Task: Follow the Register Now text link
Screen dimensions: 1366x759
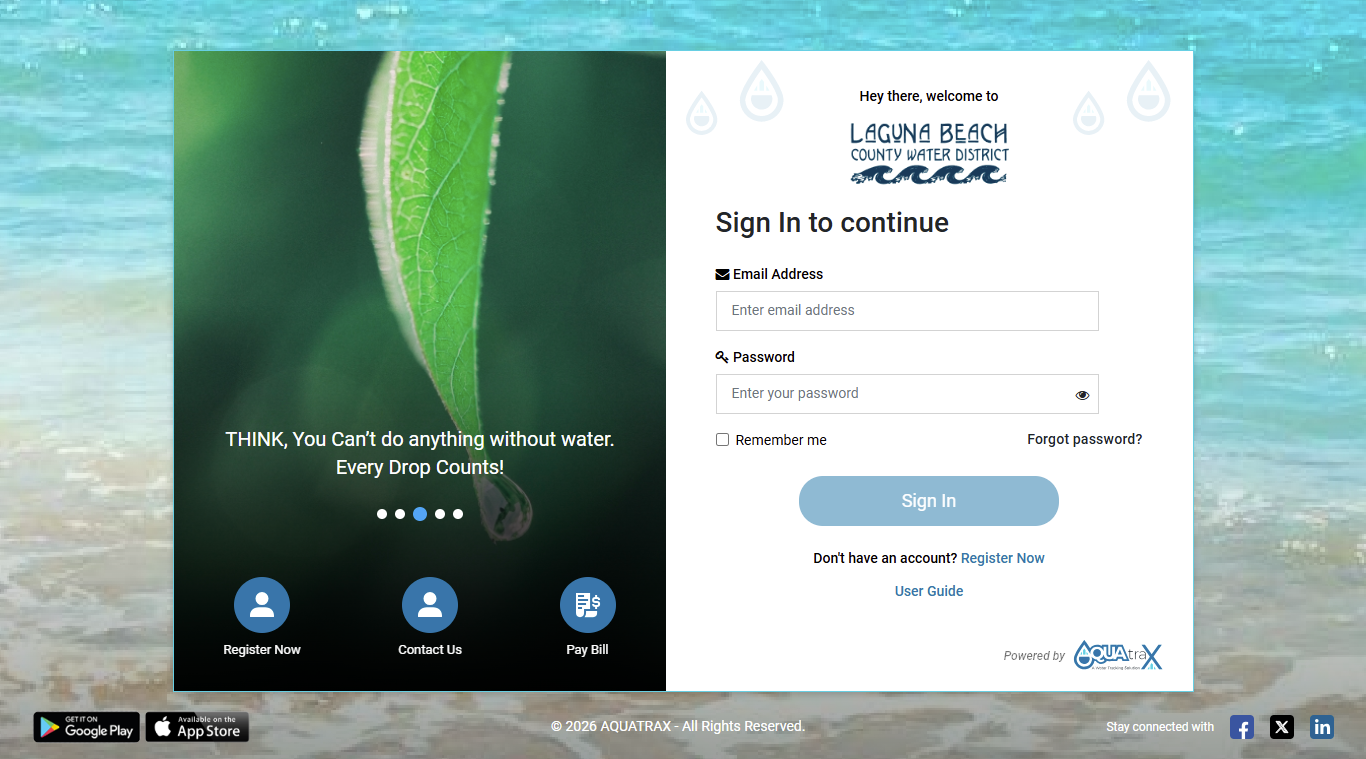Action: tap(1003, 558)
